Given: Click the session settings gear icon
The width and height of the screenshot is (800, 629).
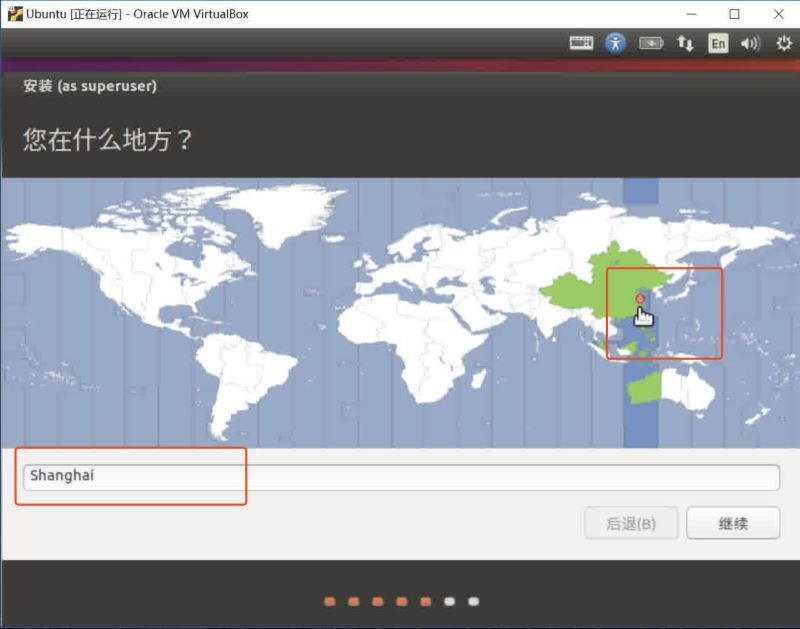Looking at the screenshot, I should (782, 43).
